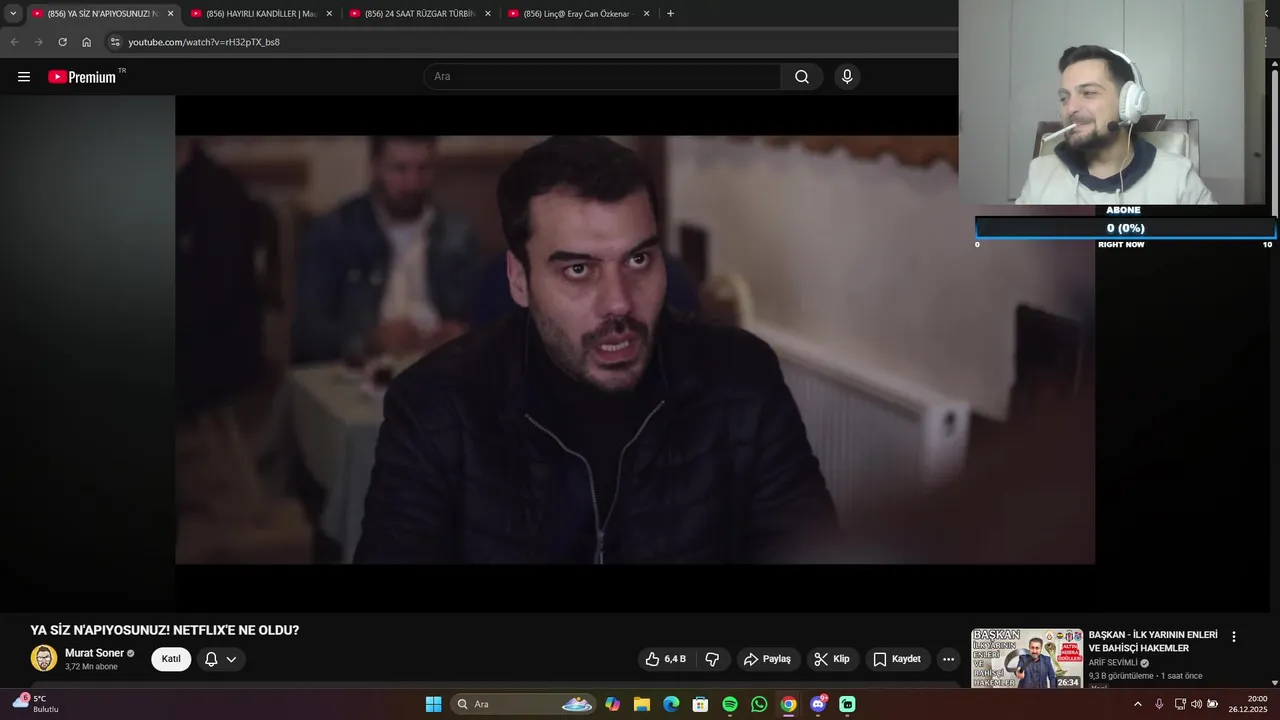This screenshot has height=720, width=1280.
Task: Show hidden system tray icons chevron
Action: point(1137,704)
